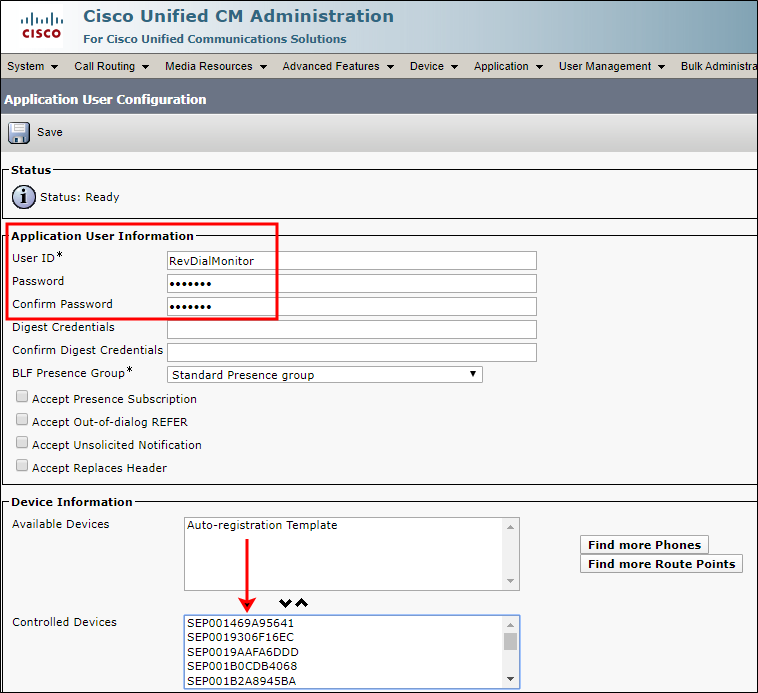Enable Accept Replaces Header checkbox

[x=22, y=465]
